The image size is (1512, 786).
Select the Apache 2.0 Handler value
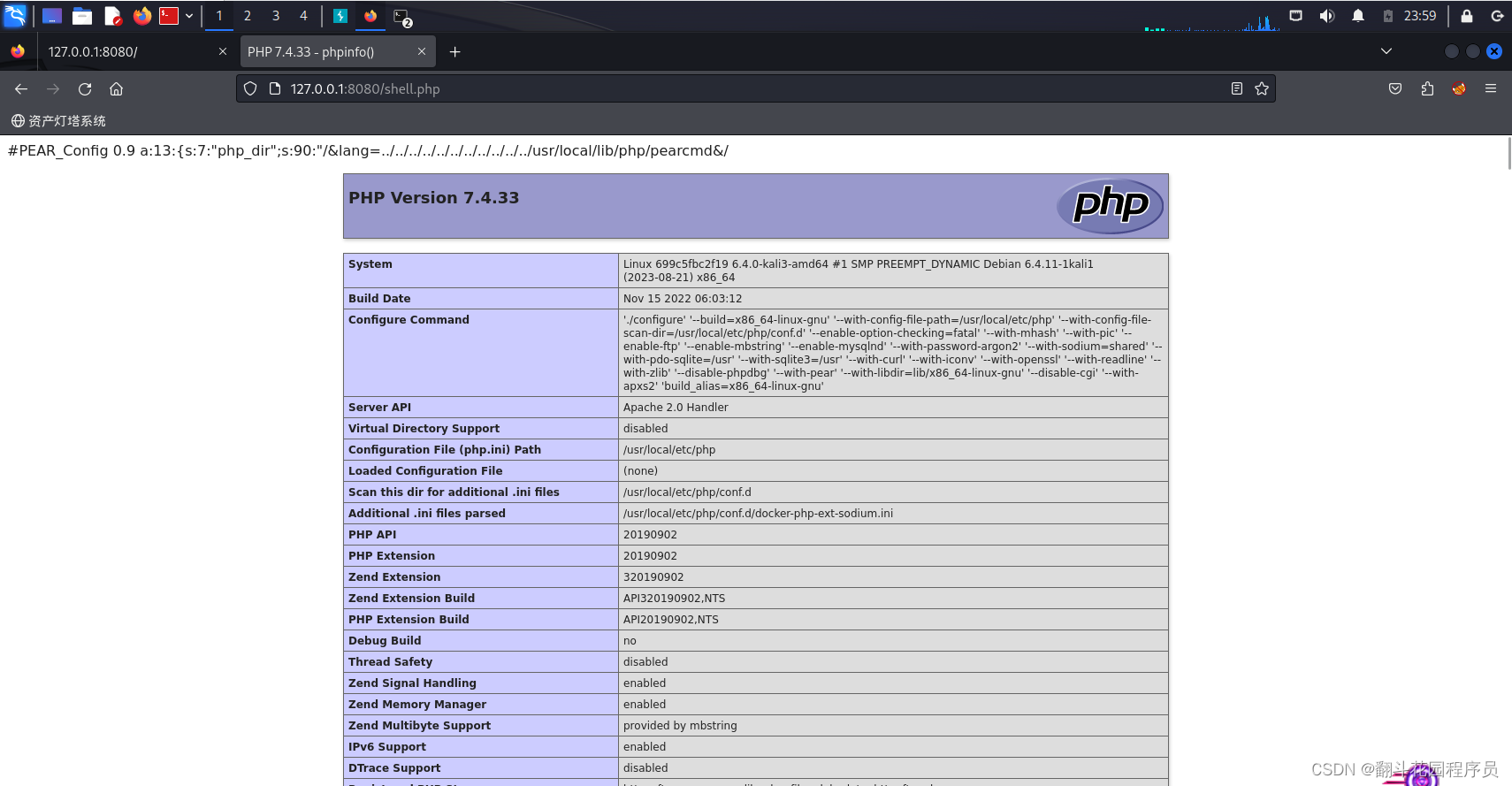coord(676,408)
